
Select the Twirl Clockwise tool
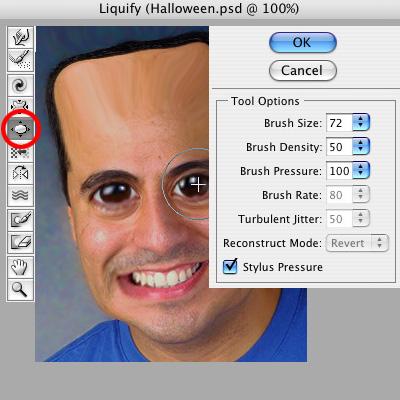pos(21,86)
